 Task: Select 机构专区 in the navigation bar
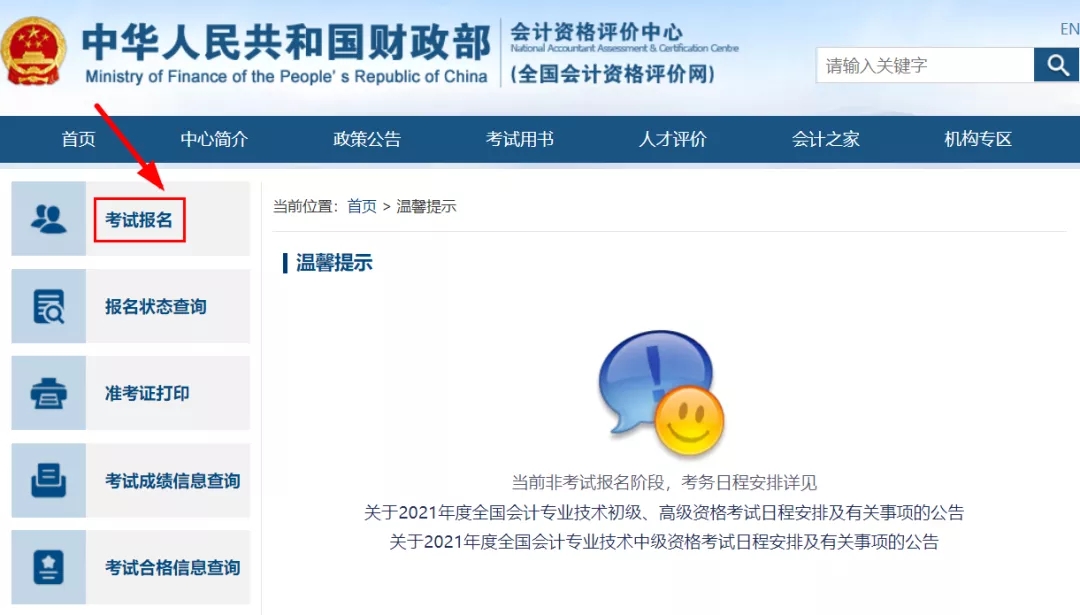978,140
